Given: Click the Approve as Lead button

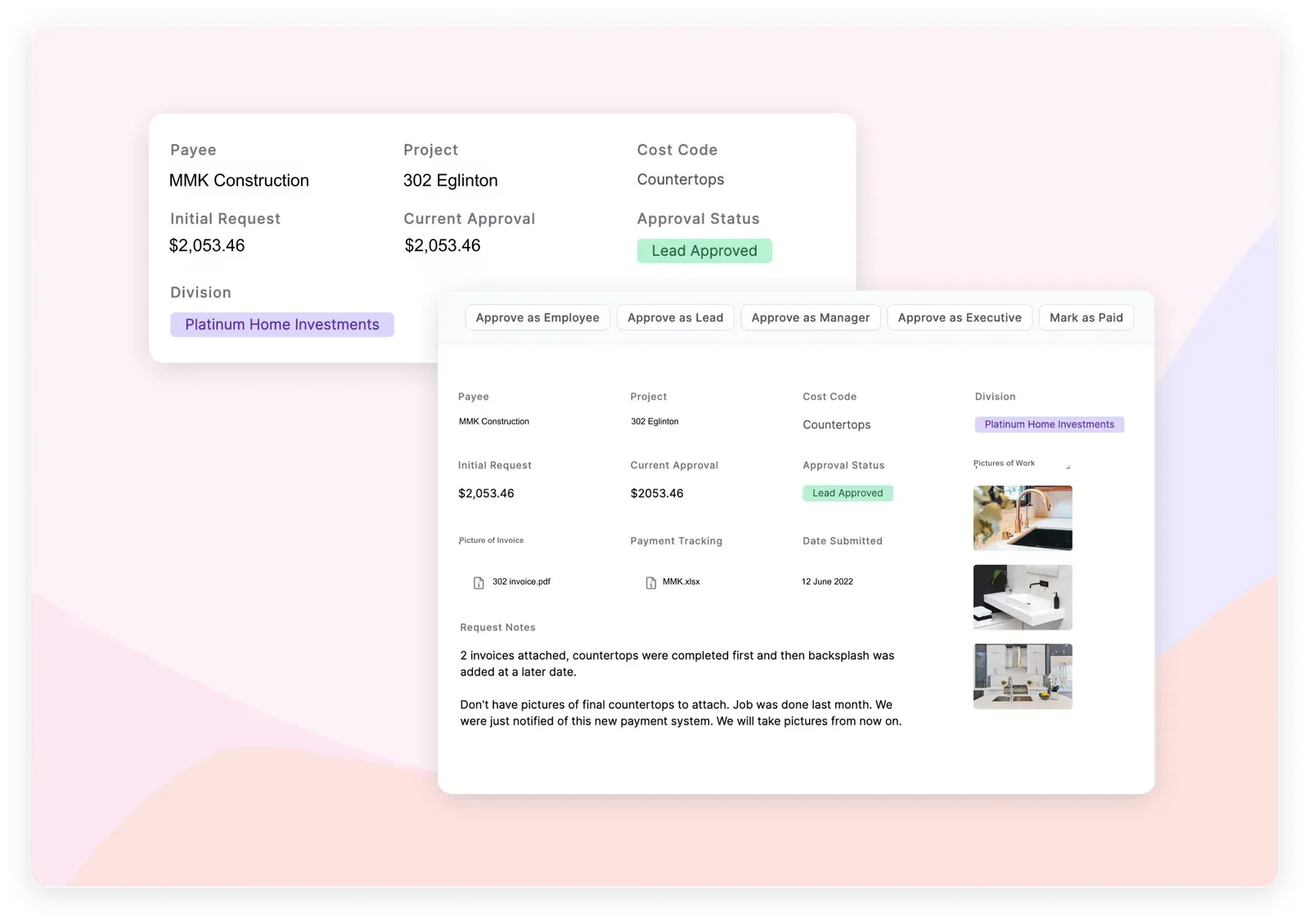Looking at the screenshot, I should click(676, 317).
